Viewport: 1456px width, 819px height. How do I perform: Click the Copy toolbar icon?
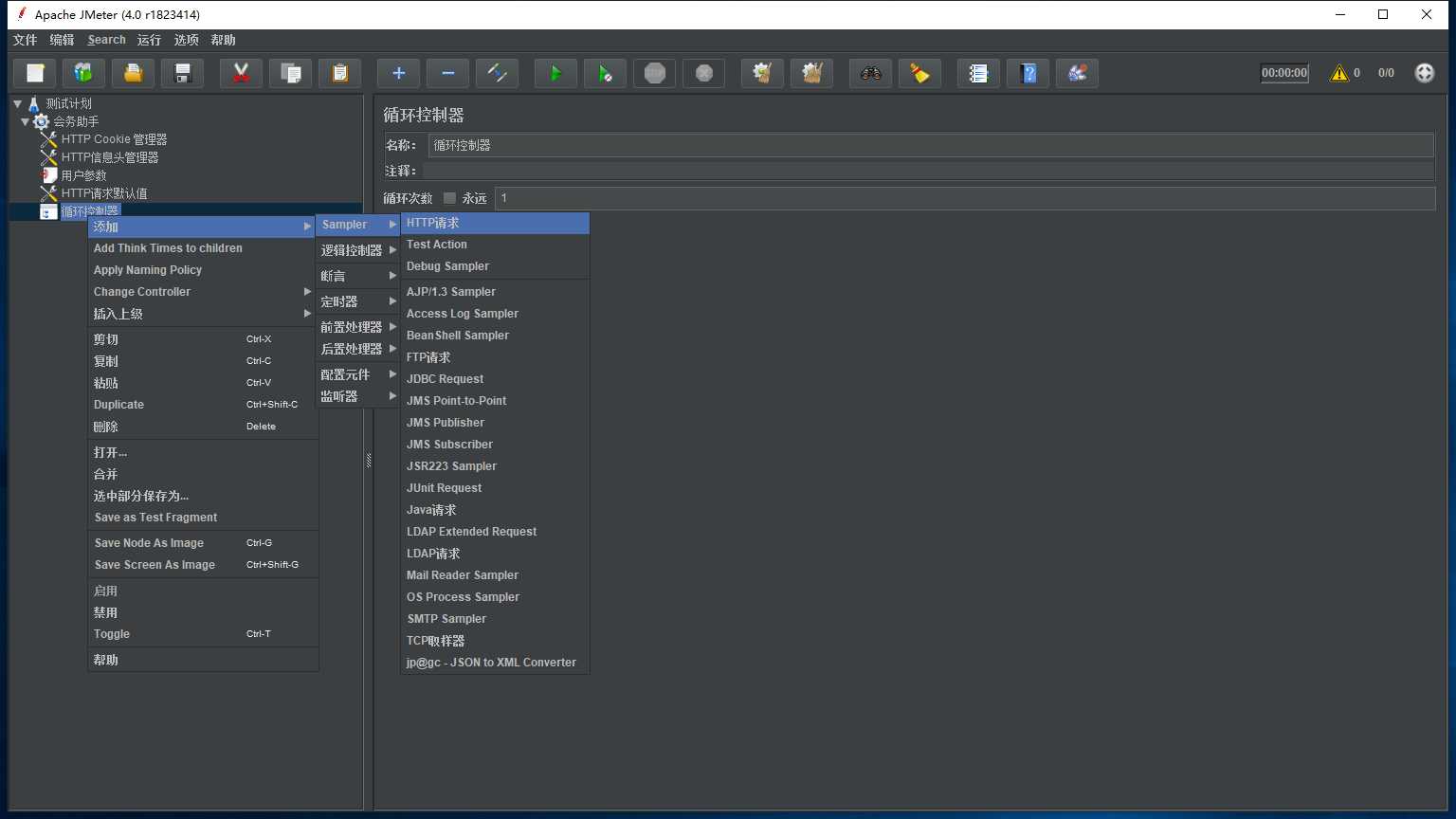[290, 73]
